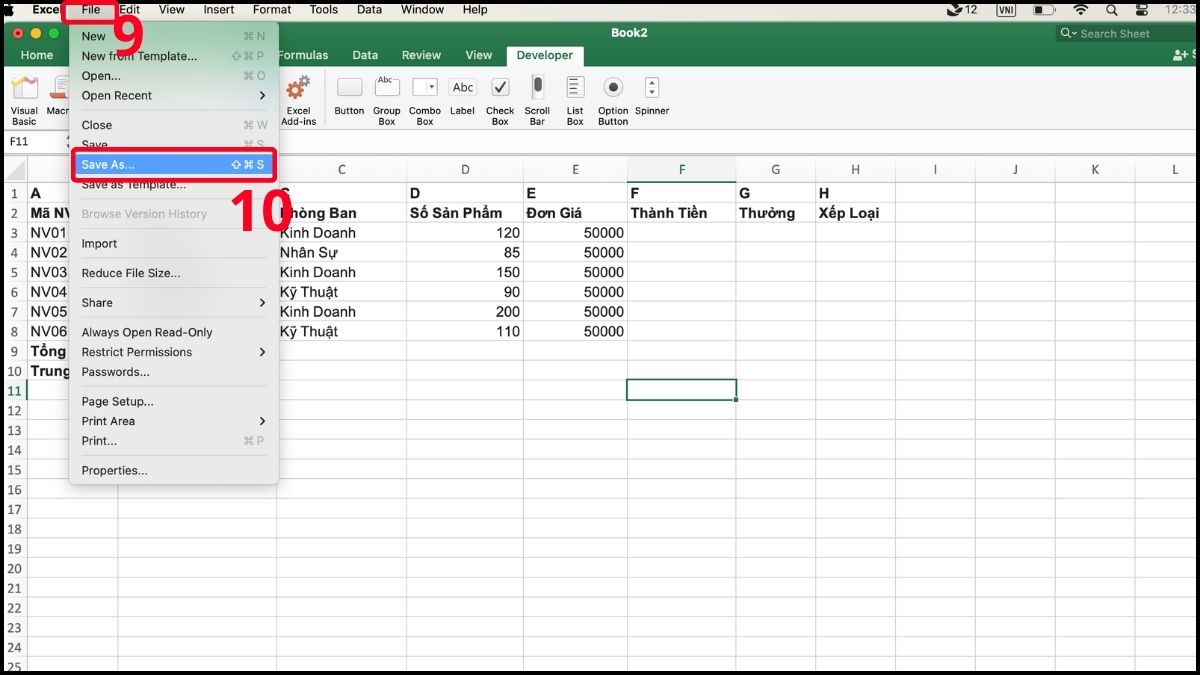Select column F header
This screenshot has height=675, width=1200.
(682, 170)
